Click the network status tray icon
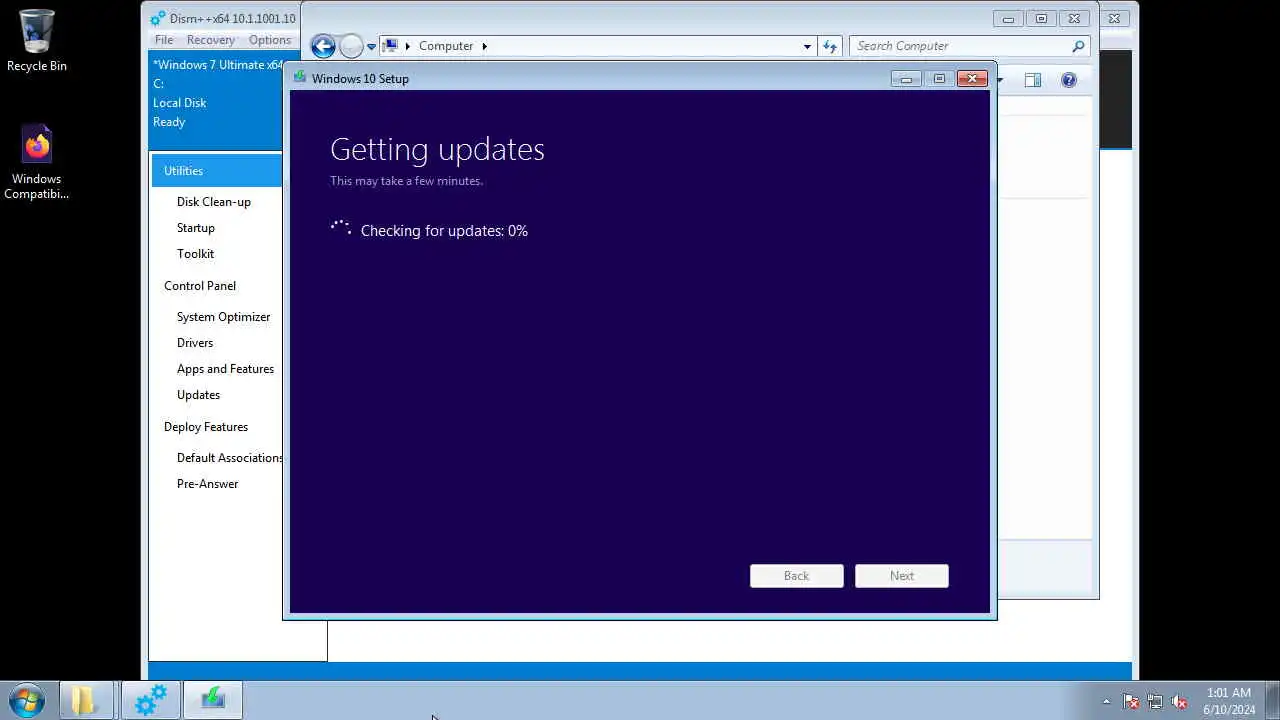The width and height of the screenshot is (1280, 720). coord(1155,701)
